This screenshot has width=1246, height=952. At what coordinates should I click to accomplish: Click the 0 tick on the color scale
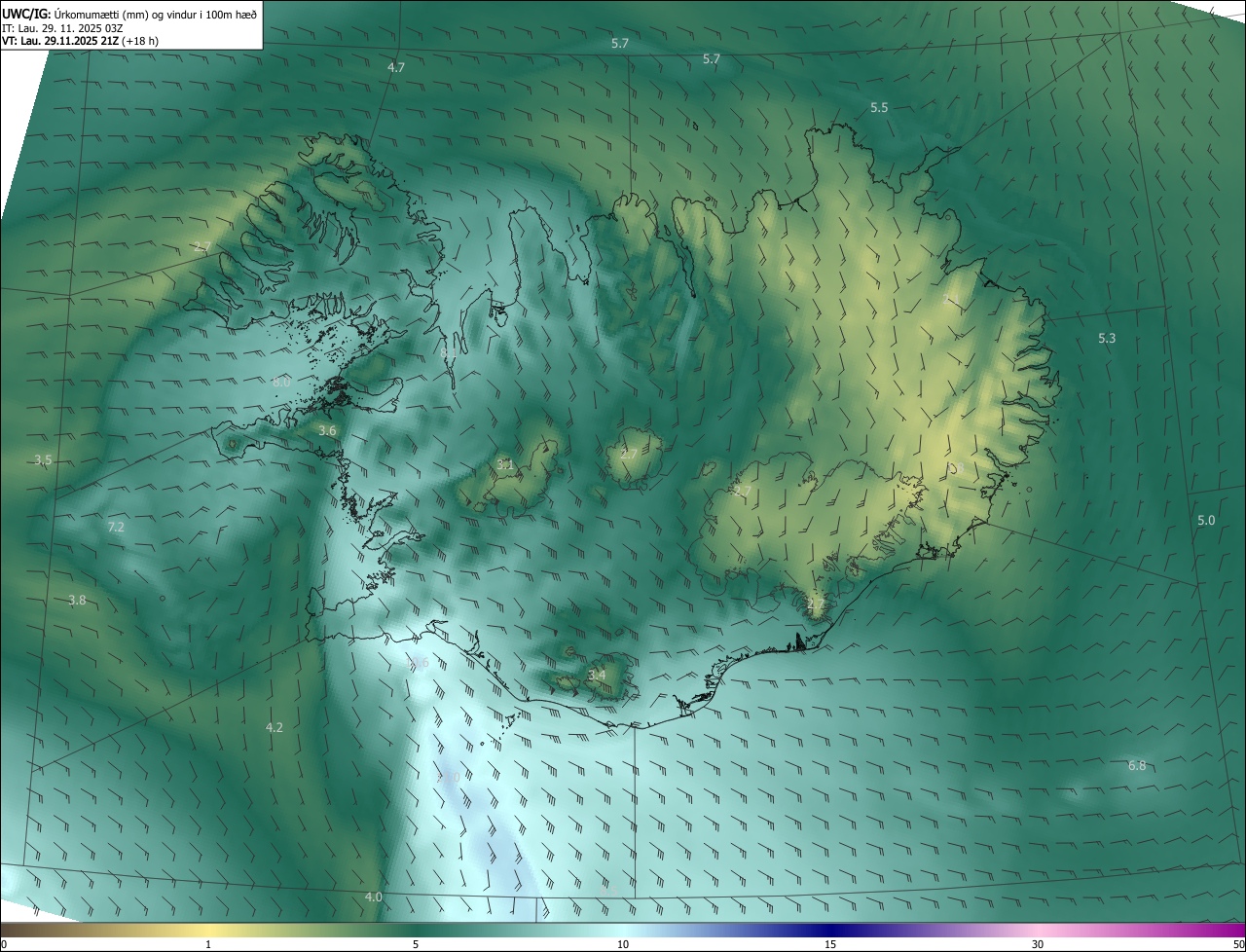[4, 944]
